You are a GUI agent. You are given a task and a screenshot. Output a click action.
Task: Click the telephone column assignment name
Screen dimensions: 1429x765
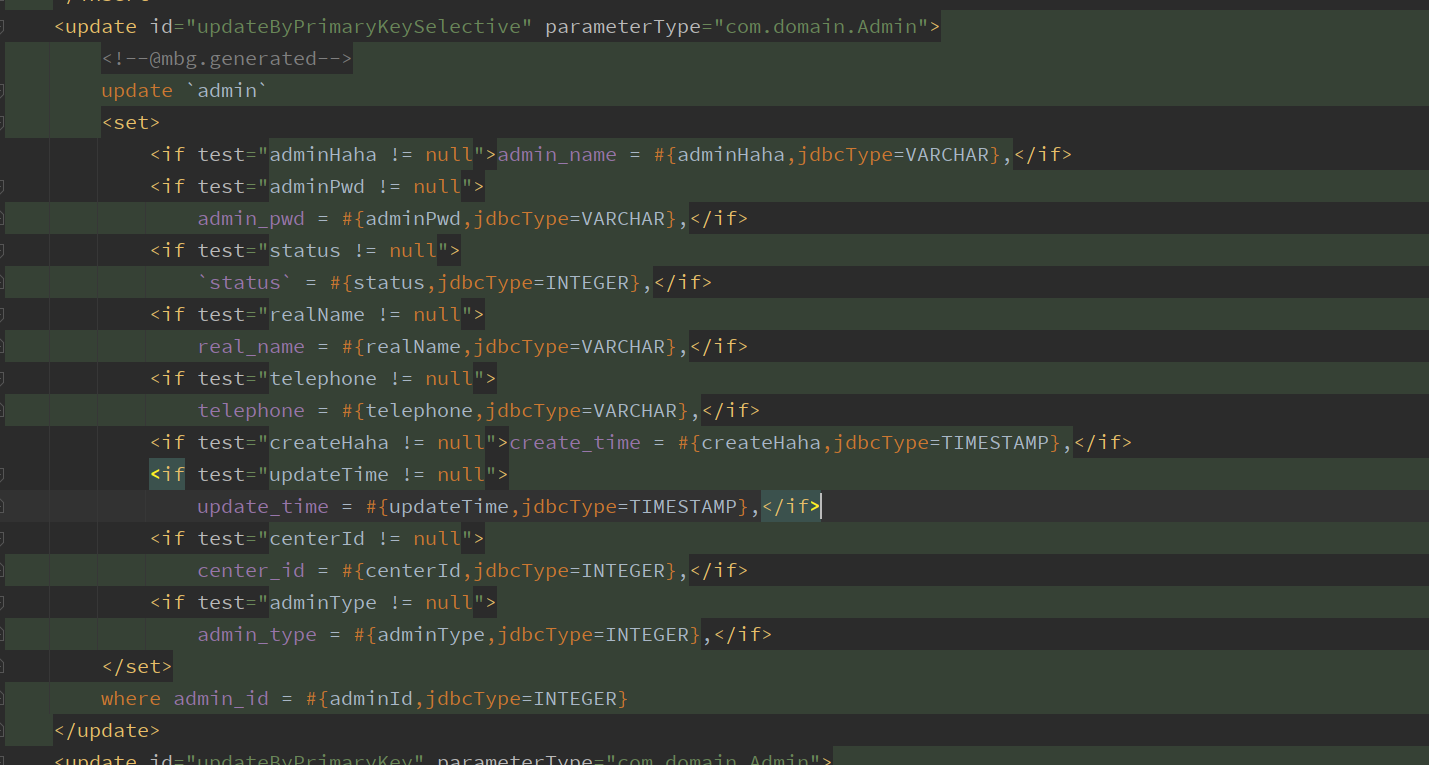tap(251, 410)
